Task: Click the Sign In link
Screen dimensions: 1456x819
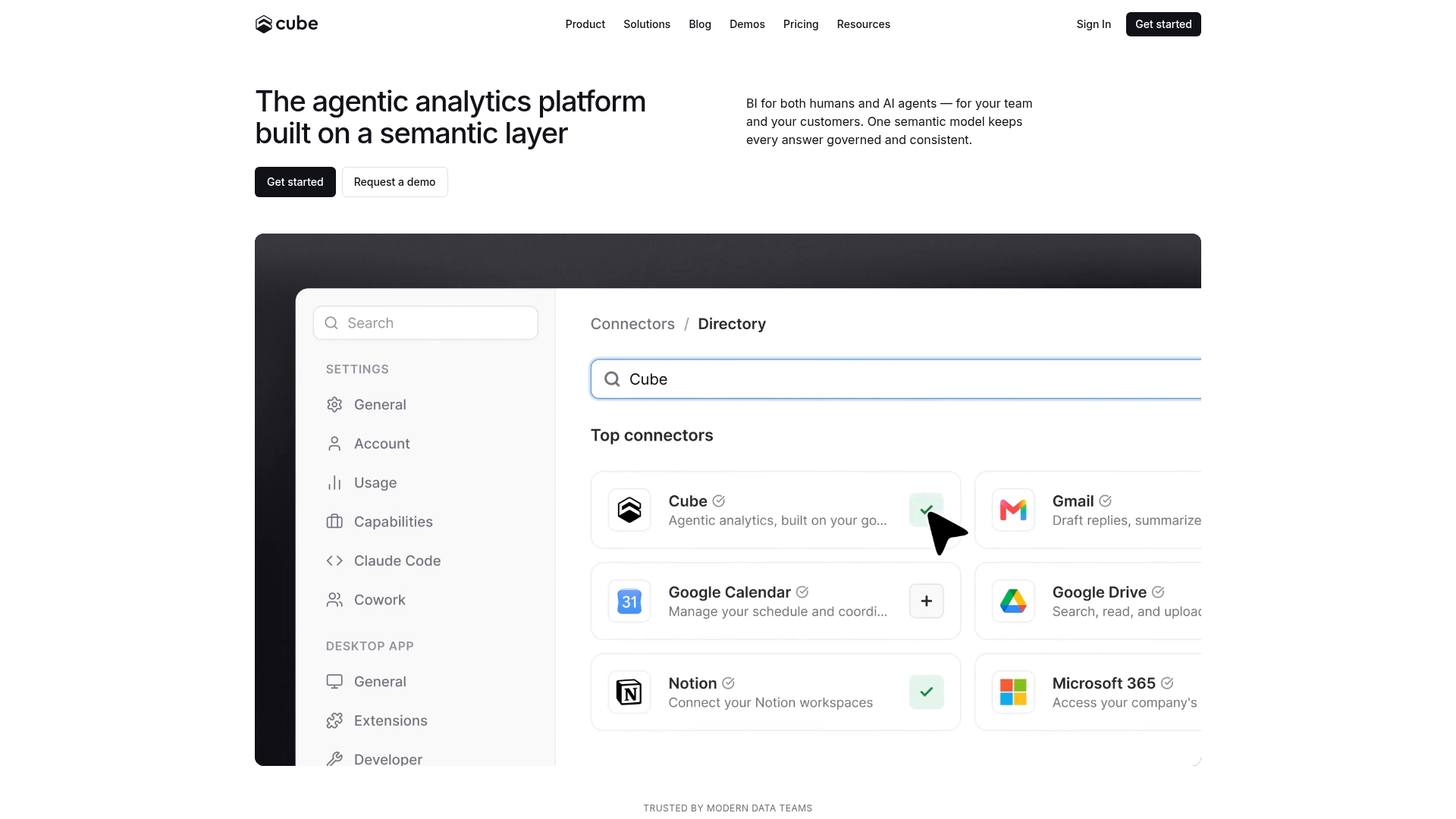Action: 1094,24
